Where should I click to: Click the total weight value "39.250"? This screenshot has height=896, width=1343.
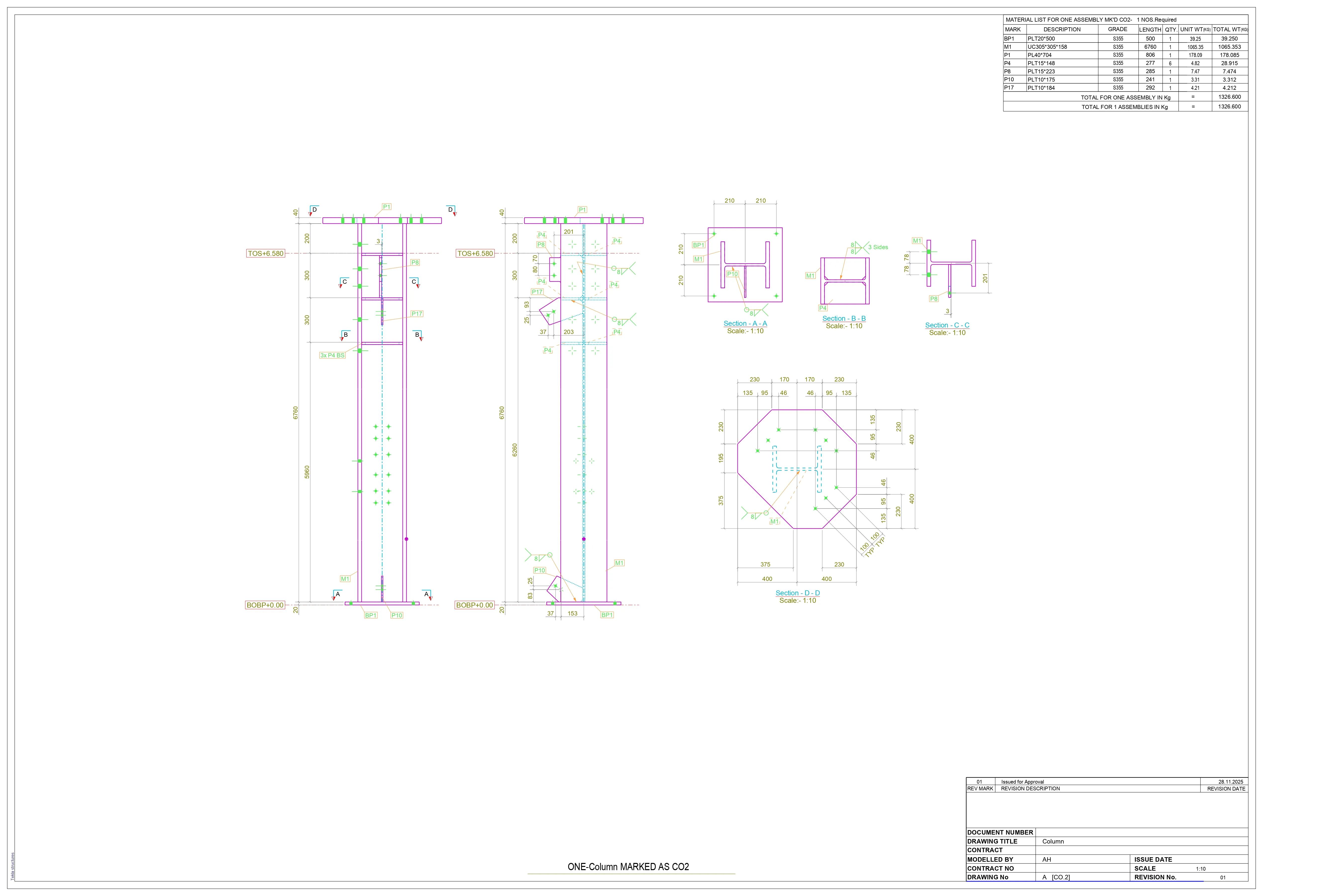coord(1229,39)
